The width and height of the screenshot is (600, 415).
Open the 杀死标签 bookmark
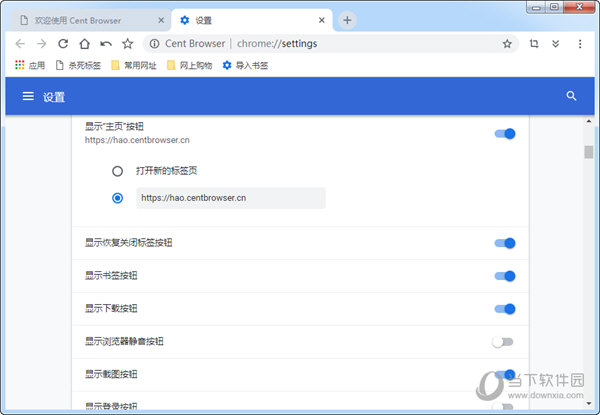pyautogui.click(x=78, y=65)
